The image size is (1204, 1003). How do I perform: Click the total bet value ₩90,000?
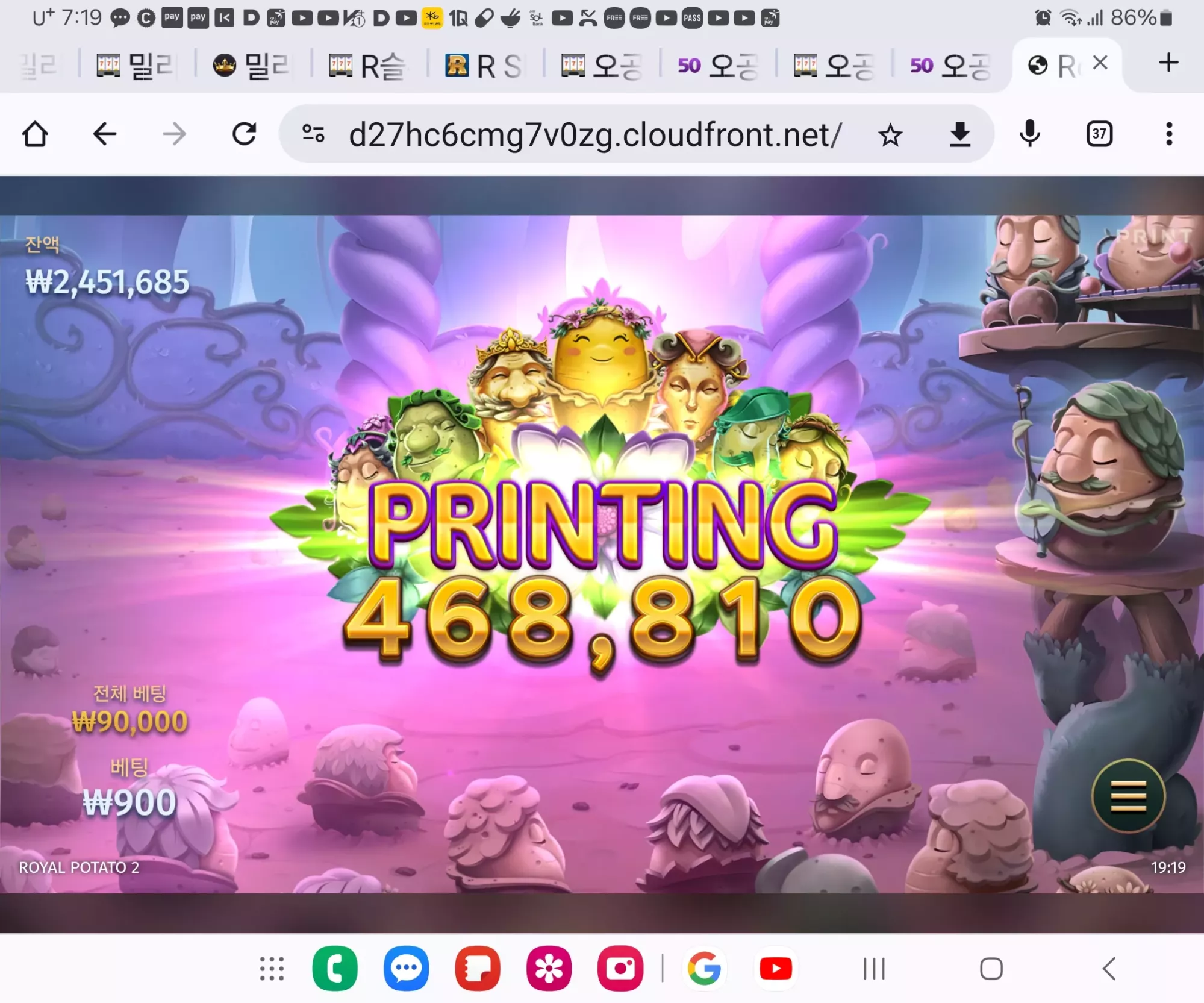[x=129, y=721]
